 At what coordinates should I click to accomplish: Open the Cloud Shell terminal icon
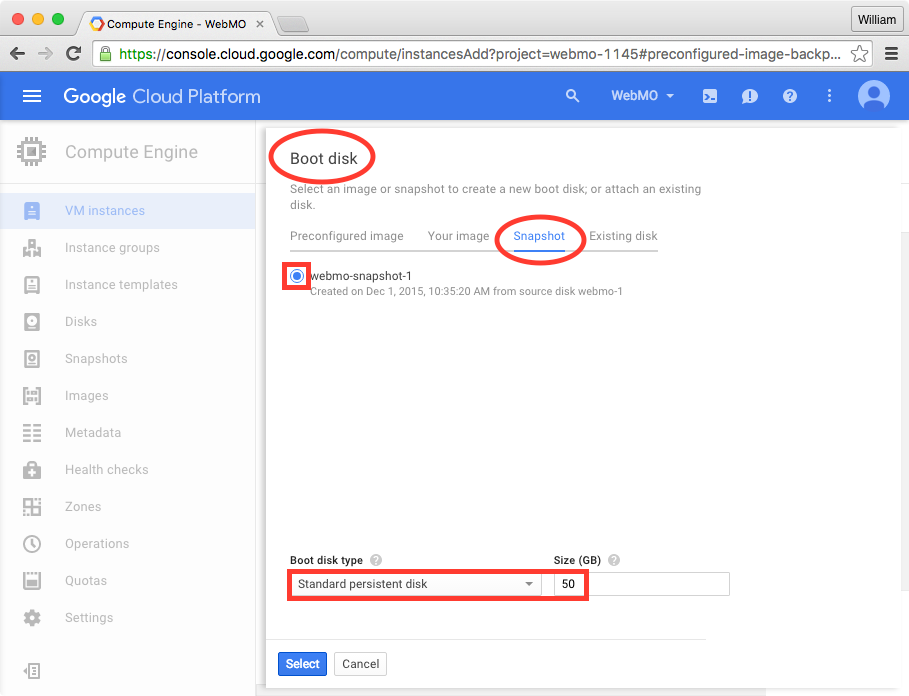click(x=710, y=96)
